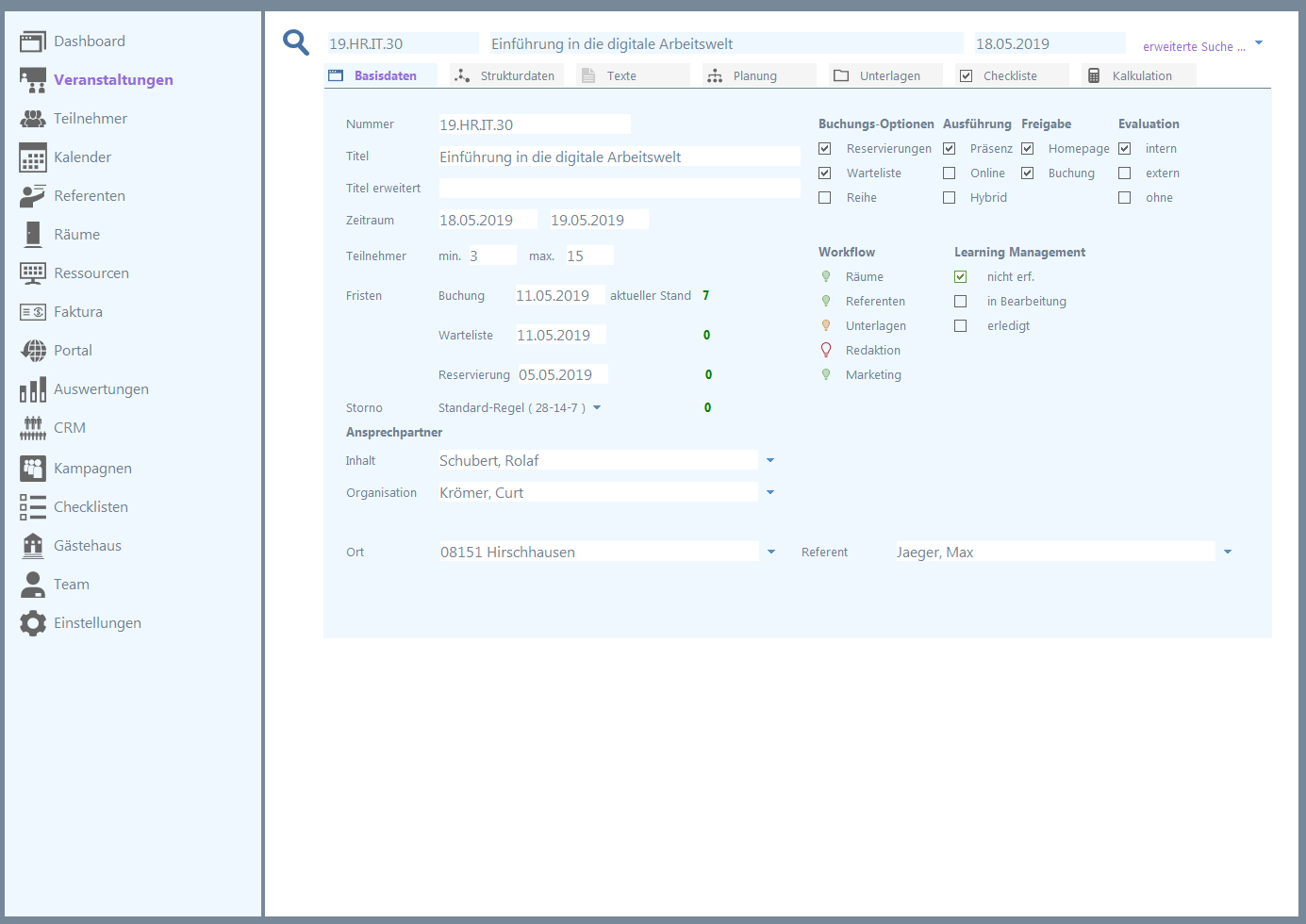The image size is (1306, 924).
Task: Open Auswertungen from the sidebar
Action: click(x=101, y=389)
